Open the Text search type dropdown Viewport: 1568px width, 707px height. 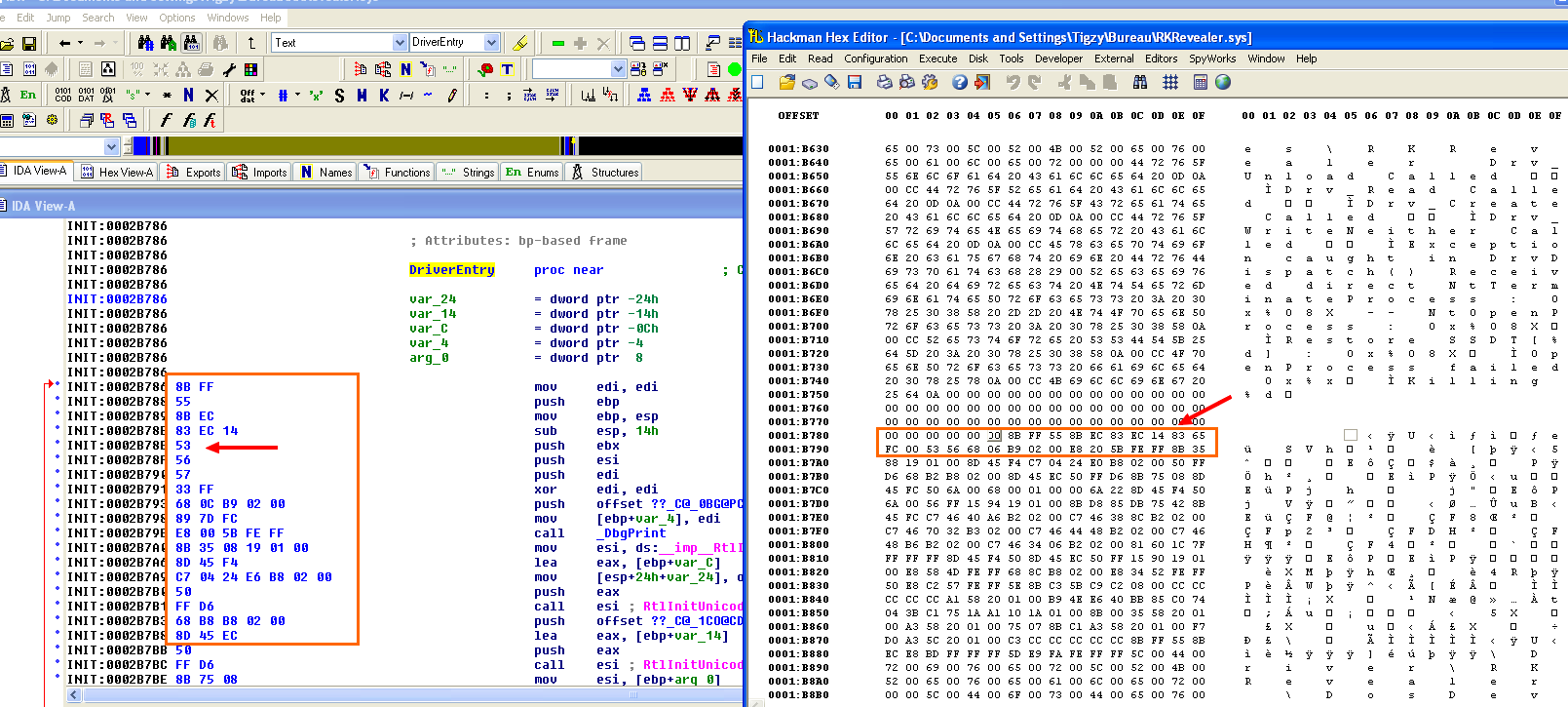[x=400, y=43]
